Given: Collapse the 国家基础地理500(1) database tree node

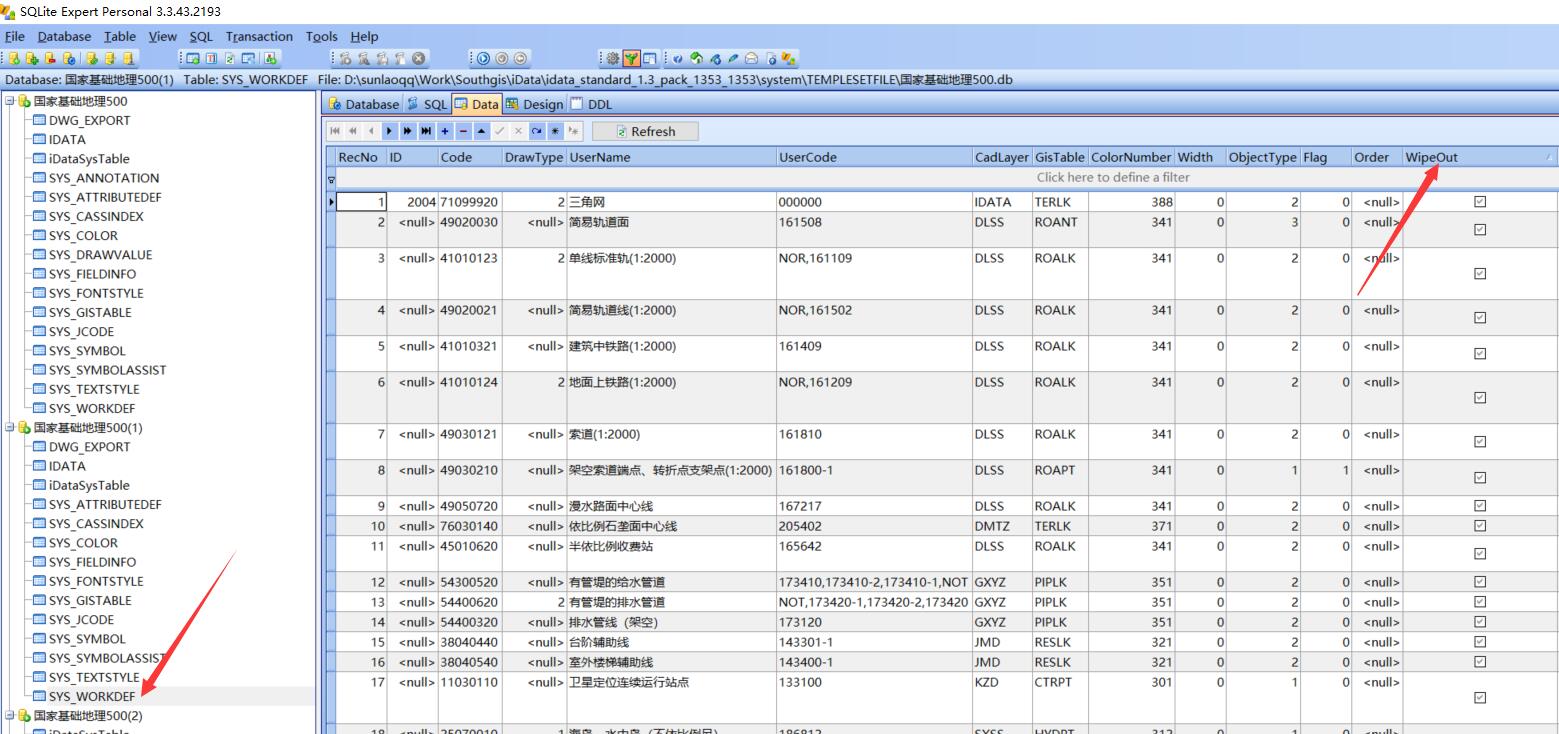Looking at the screenshot, I should click(x=9, y=427).
